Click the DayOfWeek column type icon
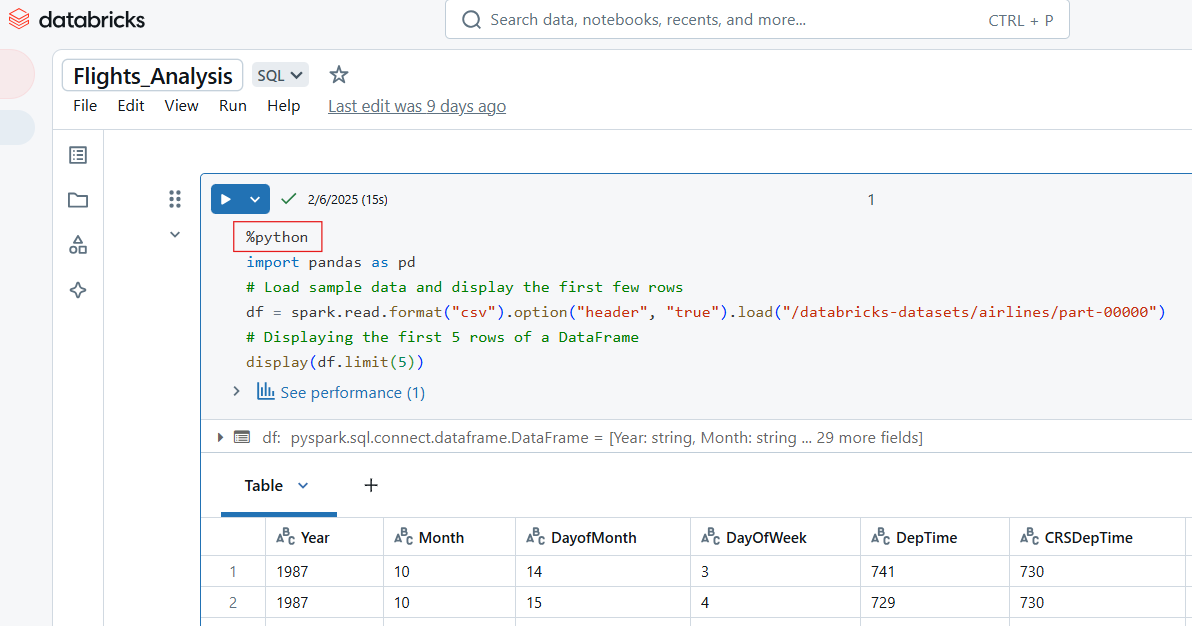The height and width of the screenshot is (626, 1192). click(x=711, y=537)
